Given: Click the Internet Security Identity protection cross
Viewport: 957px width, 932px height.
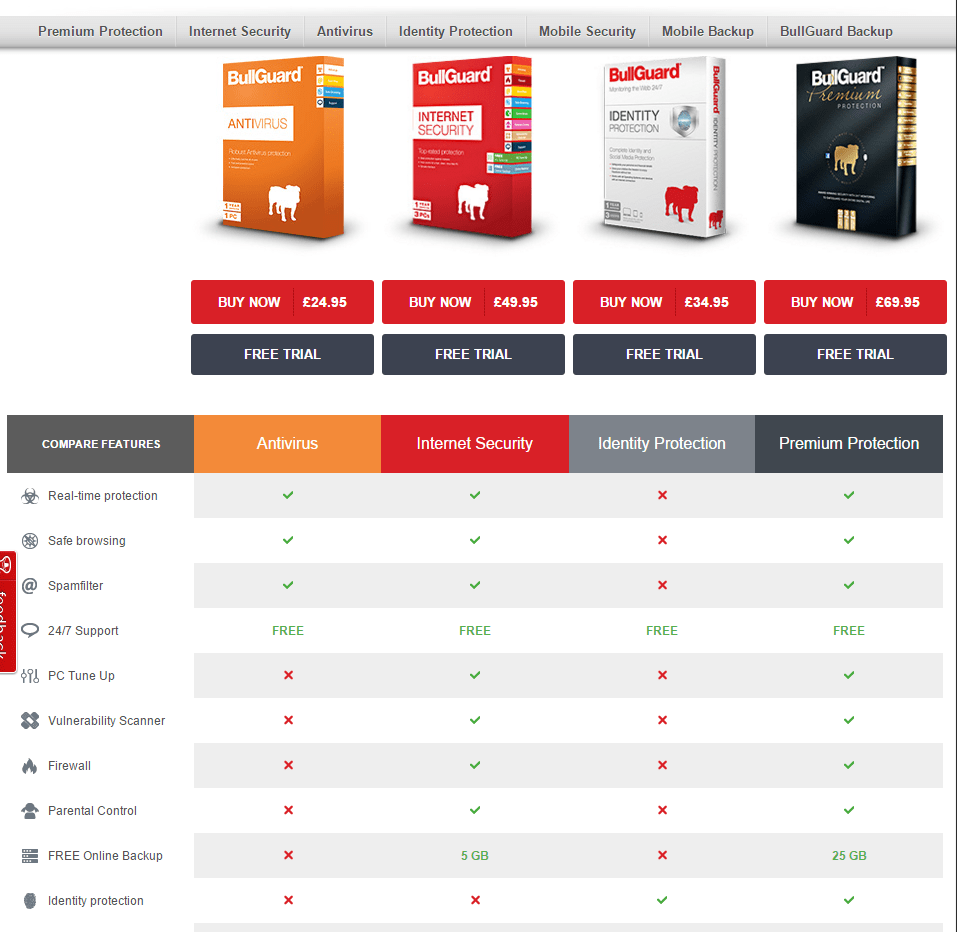Looking at the screenshot, I should 475,900.
